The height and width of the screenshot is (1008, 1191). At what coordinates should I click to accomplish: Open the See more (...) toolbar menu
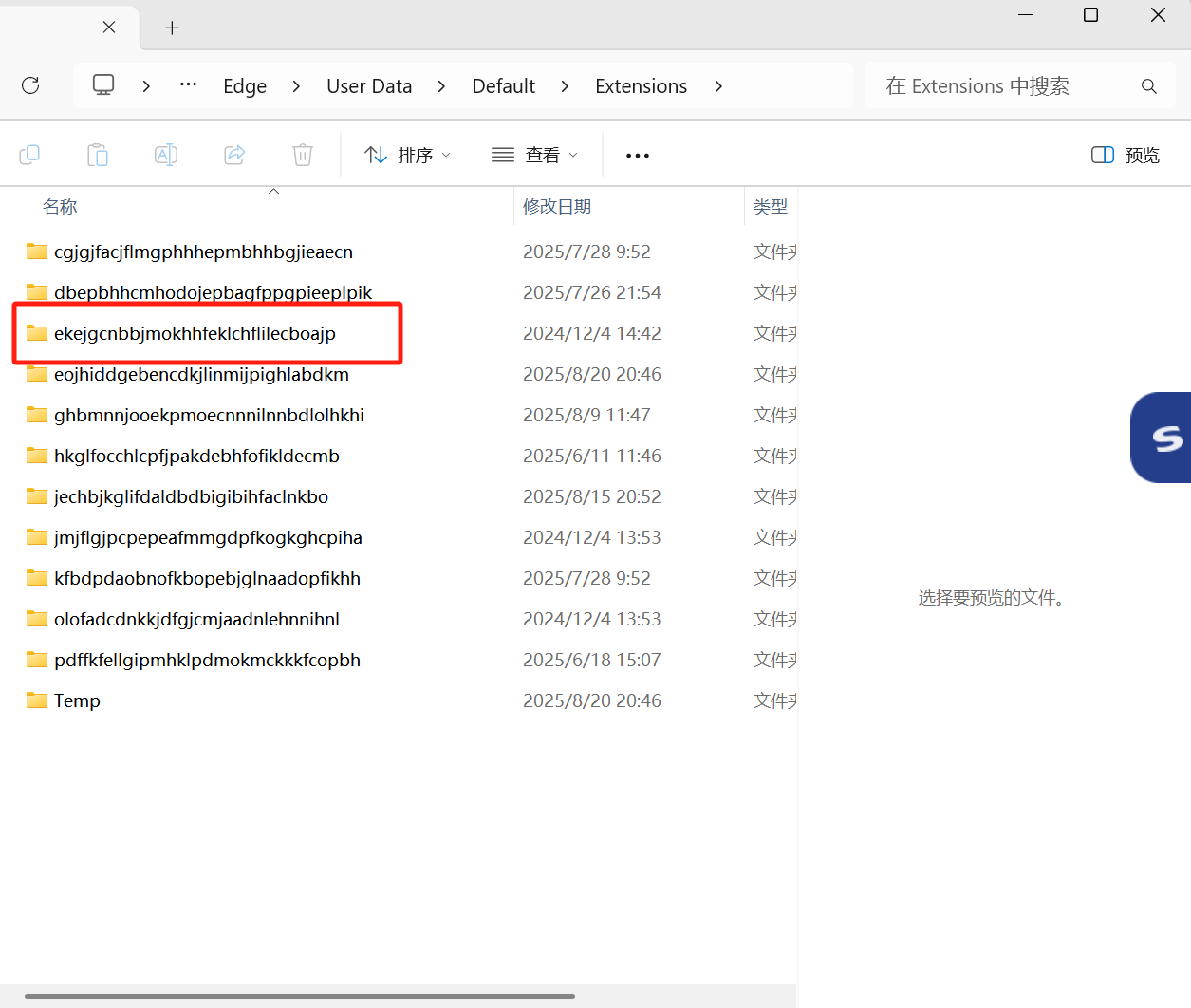pos(638,155)
